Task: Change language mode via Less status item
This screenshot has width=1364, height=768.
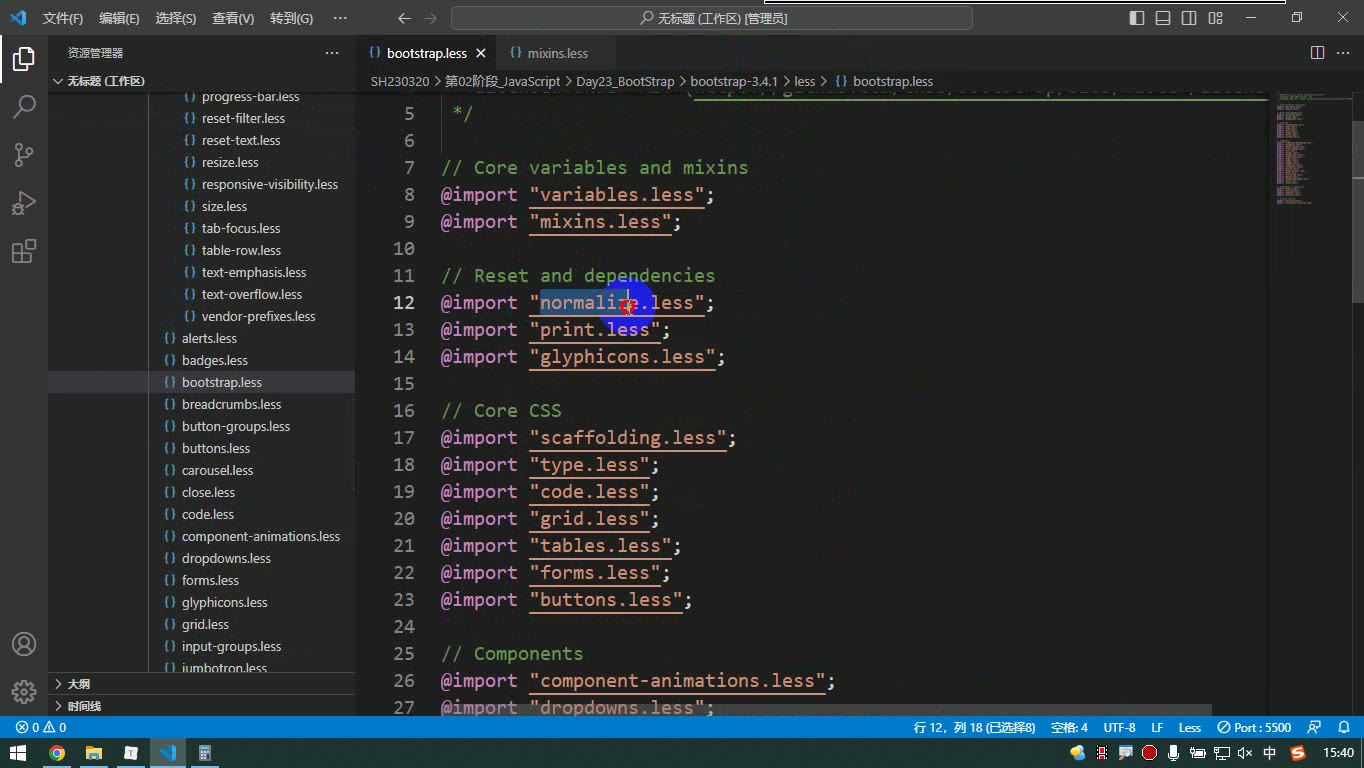Action: tap(1190, 727)
